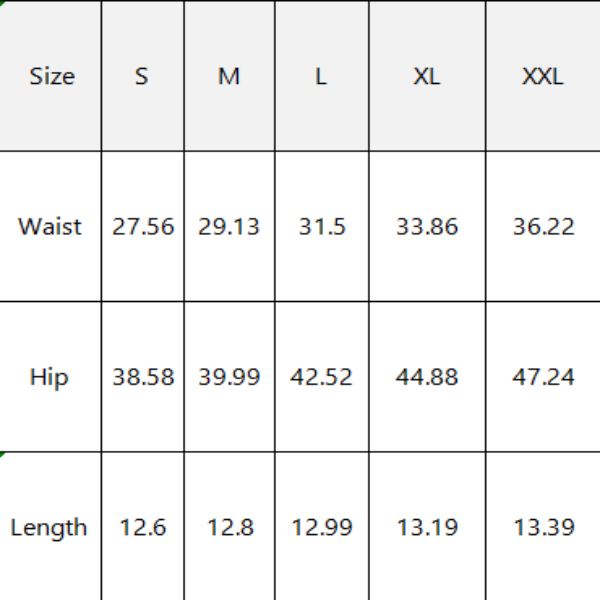600x600 pixels.
Task: Select the S size column header
Action: point(142,77)
